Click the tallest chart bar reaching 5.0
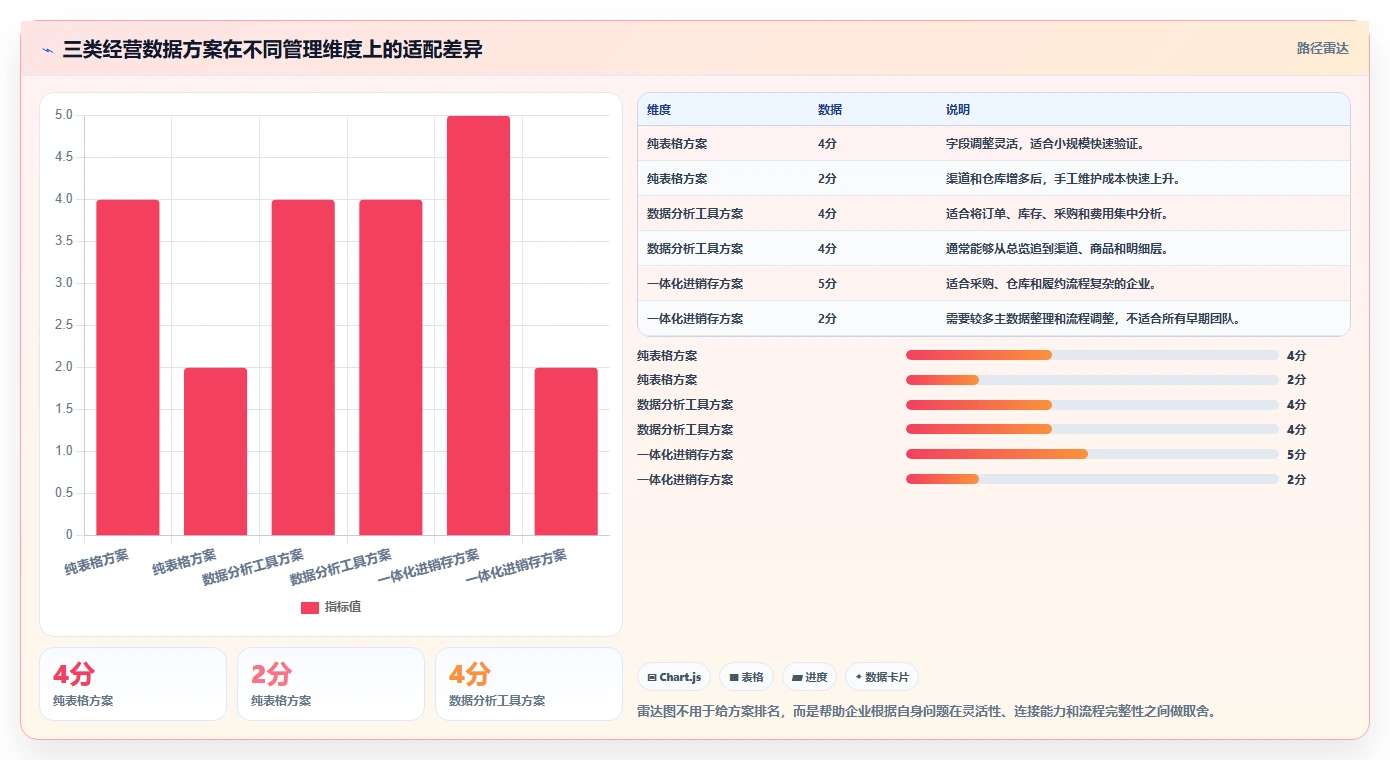The height and width of the screenshot is (760, 1390). (478, 325)
